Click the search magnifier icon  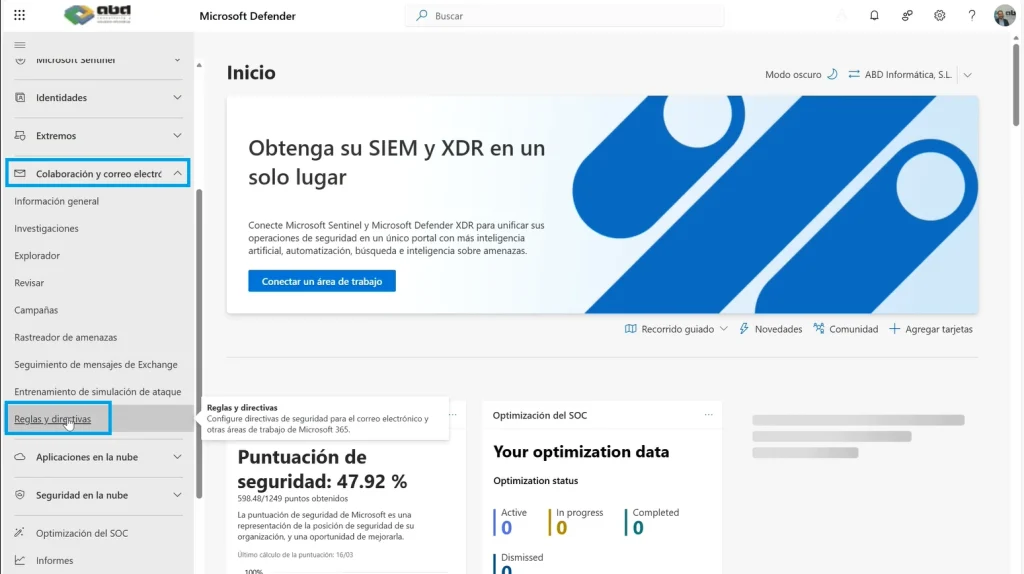422,15
